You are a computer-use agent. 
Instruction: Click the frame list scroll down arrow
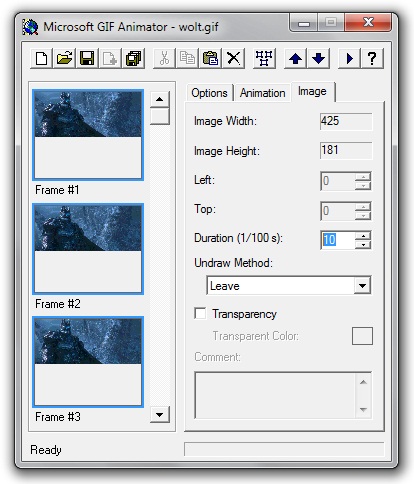coord(160,414)
